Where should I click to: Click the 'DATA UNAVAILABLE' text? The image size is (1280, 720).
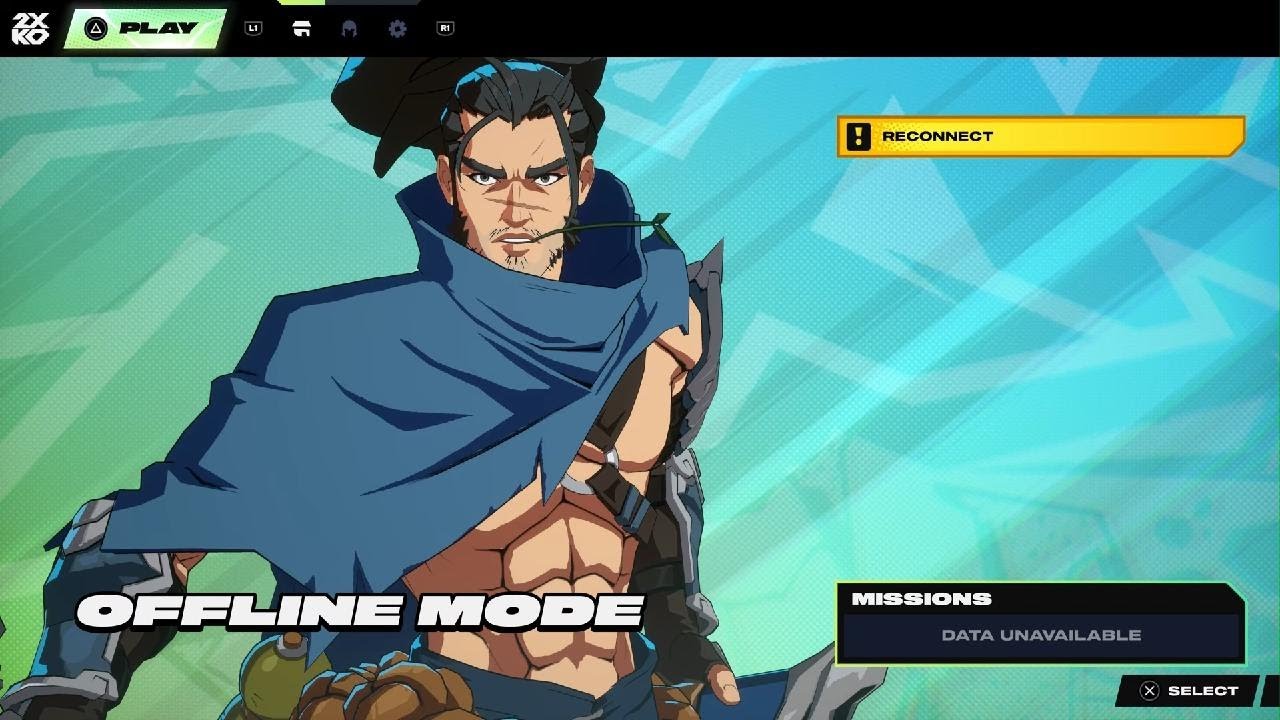pyautogui.click(x=1041, y=635)
